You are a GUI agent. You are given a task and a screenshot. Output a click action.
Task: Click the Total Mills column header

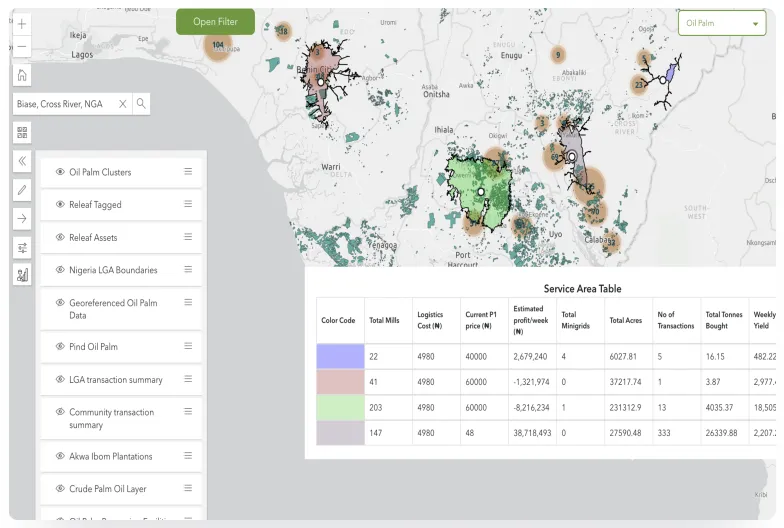384,320
